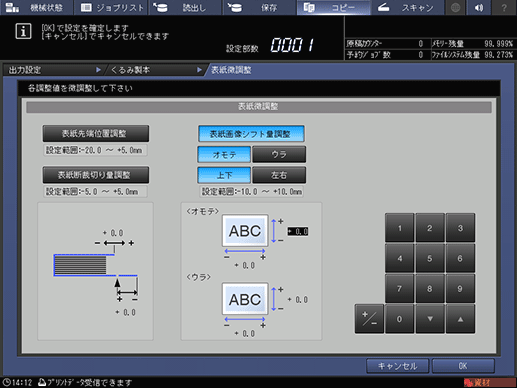Click the speaker sound icon

480,7
